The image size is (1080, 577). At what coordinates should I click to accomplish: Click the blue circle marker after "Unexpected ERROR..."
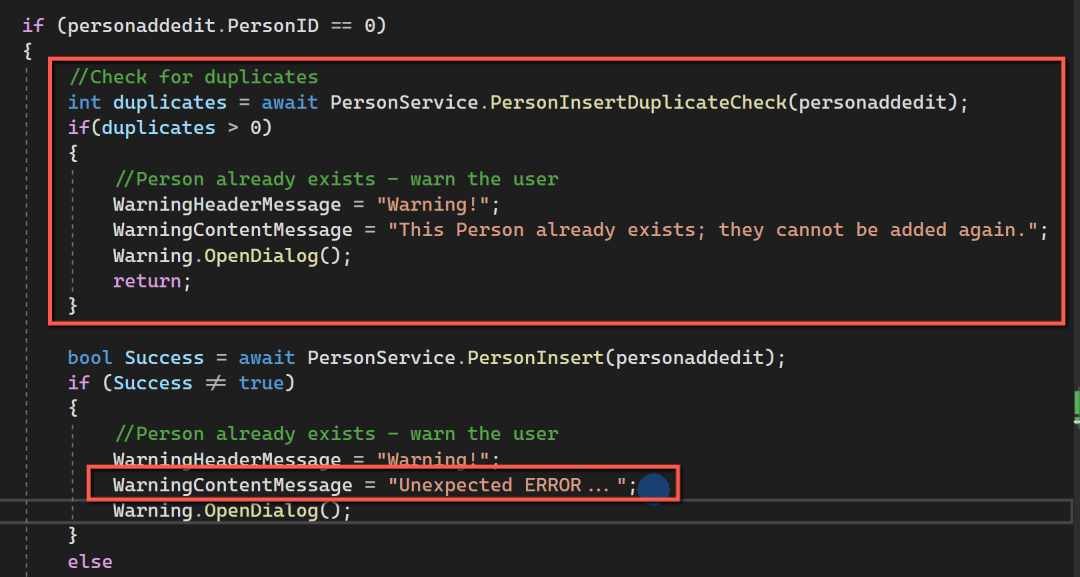point(653,489)
